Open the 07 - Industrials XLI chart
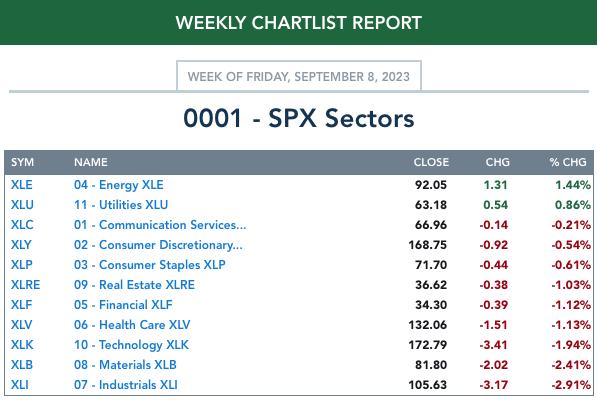This screenshot has width=597, height=400. coord(126,385)
